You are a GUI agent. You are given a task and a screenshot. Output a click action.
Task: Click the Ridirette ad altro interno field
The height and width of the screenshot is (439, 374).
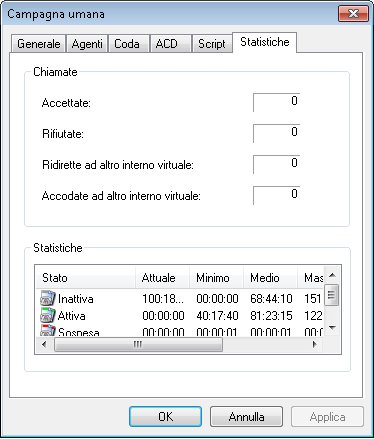[277, 164]
